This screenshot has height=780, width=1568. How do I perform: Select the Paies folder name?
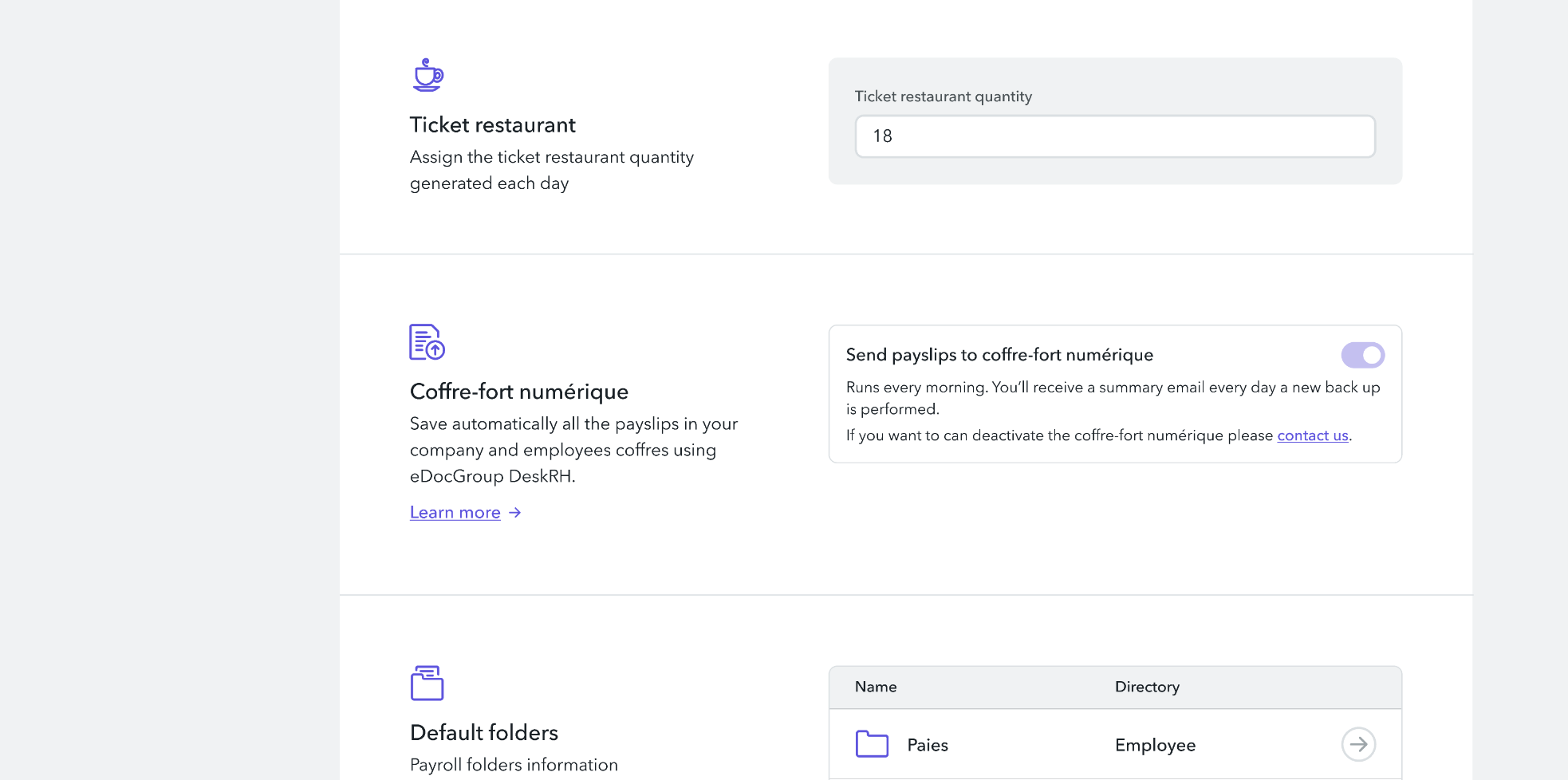click(927, 745)
